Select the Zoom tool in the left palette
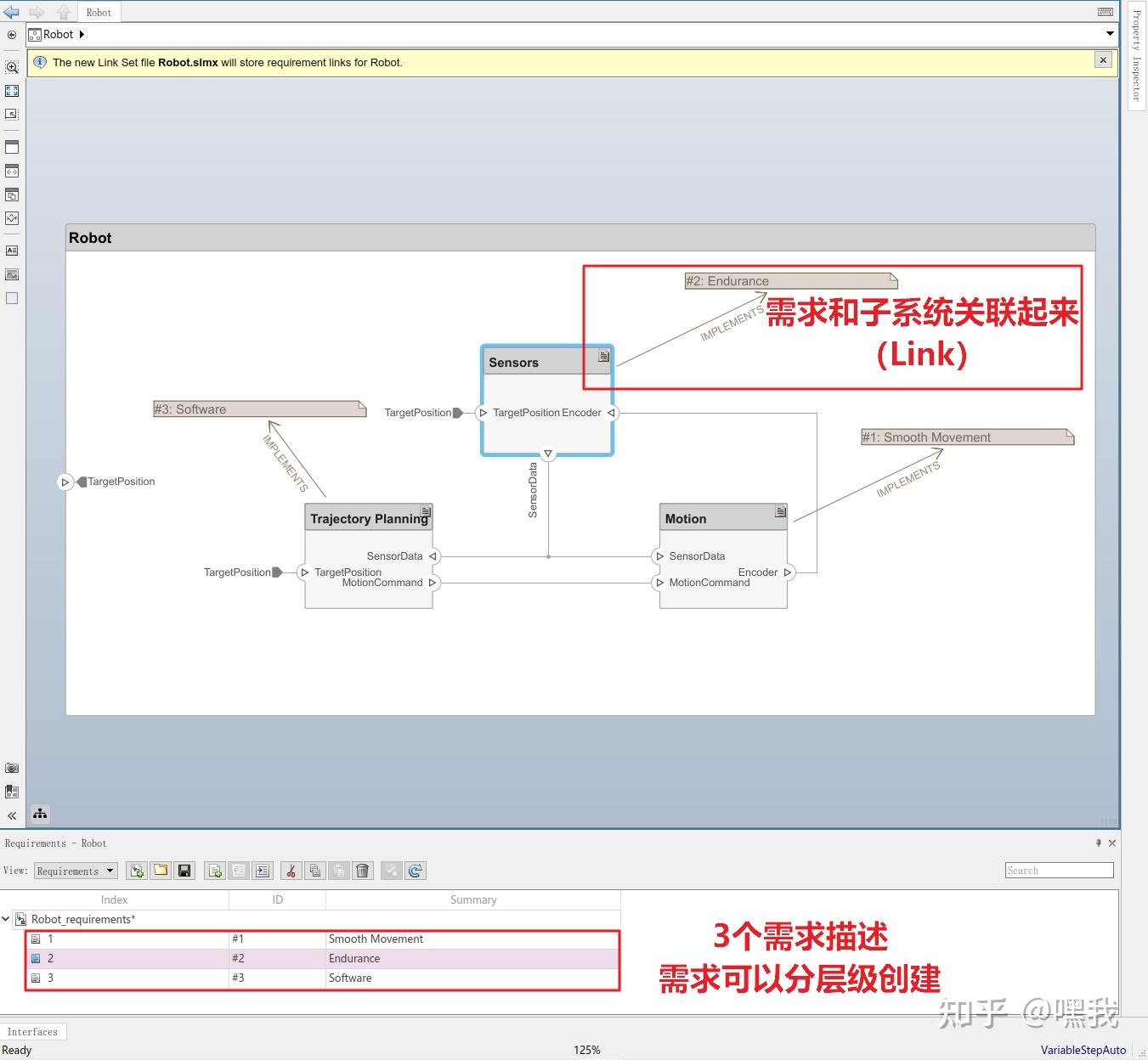This screenshot has height=1060, width=1148. [12, 67]
